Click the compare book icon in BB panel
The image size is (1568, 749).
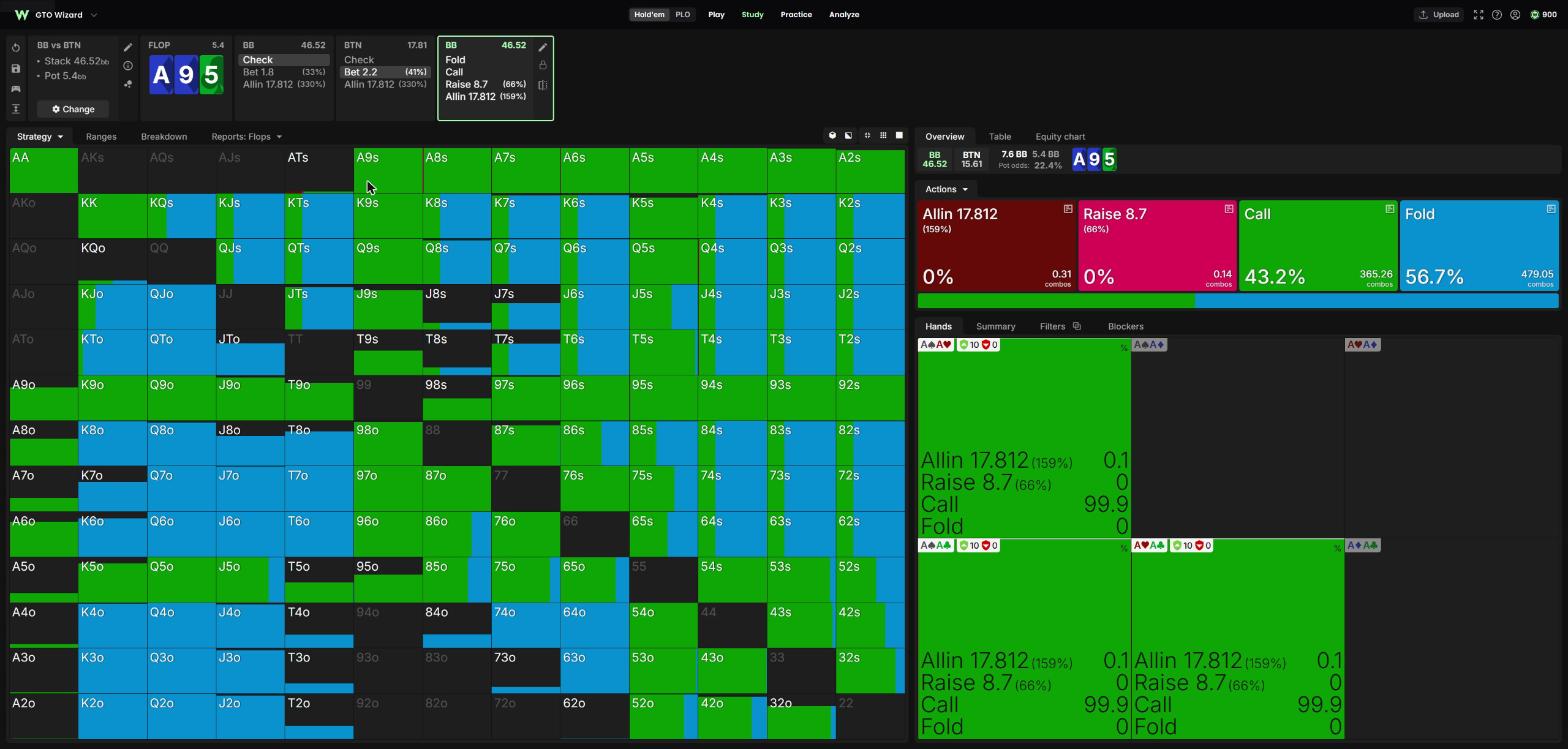click(543, 85)
